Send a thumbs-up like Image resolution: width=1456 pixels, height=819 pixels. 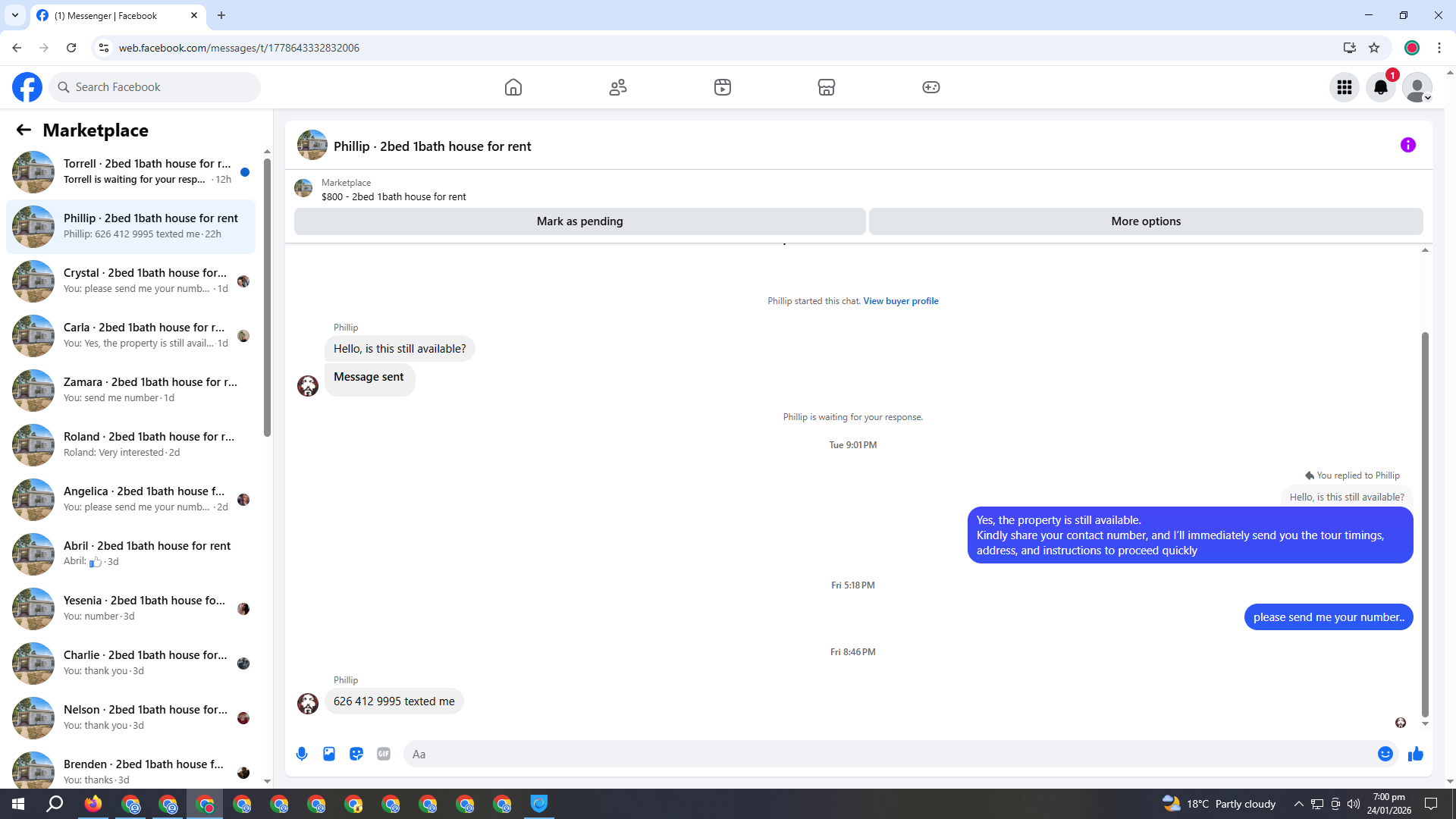[x=1416, y=754]
